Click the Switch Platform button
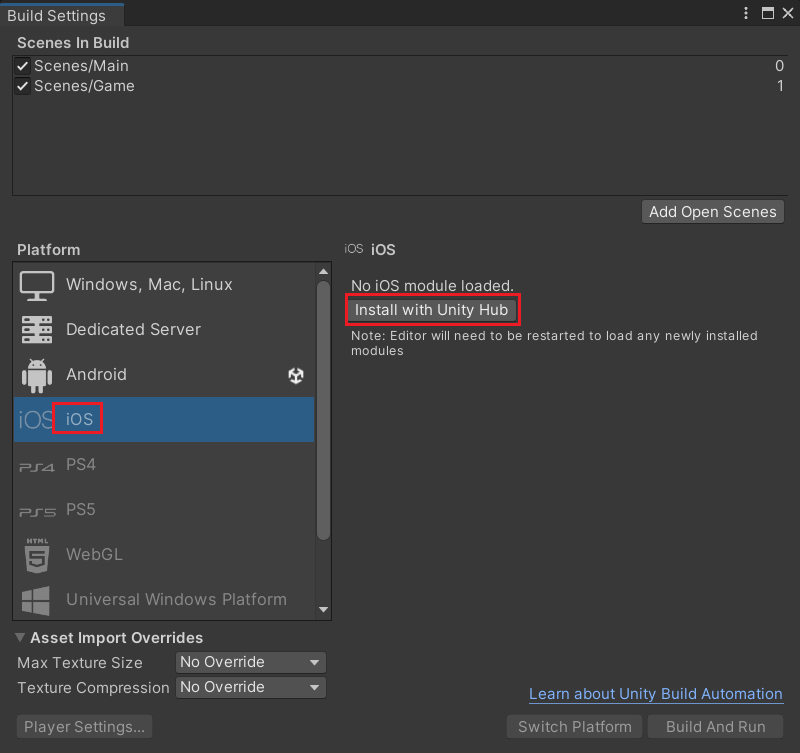The image size is (800, 753). click(x=575, y=726)
